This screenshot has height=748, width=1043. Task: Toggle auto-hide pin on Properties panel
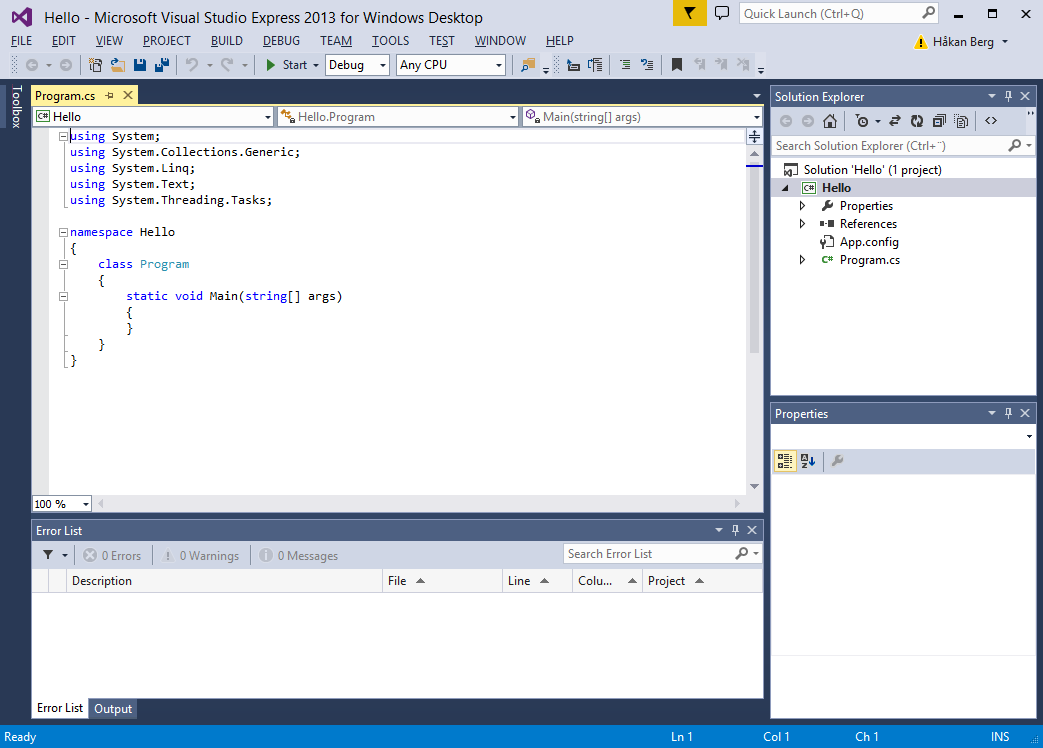1008,414
